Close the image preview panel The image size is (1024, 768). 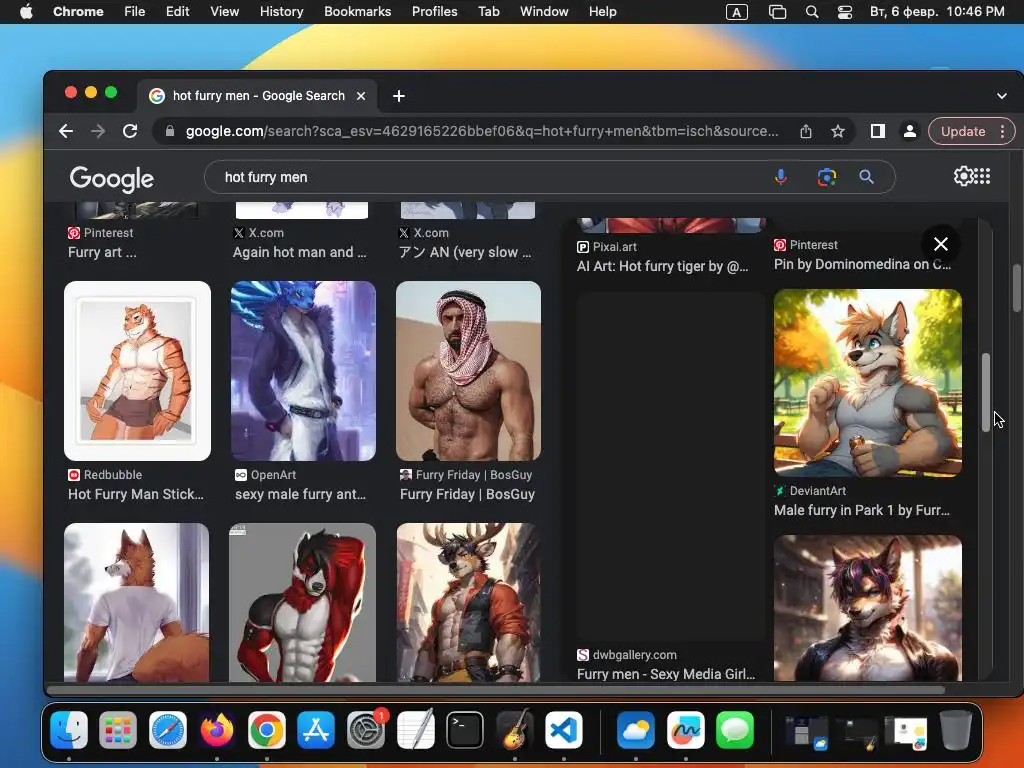point(940,244)
